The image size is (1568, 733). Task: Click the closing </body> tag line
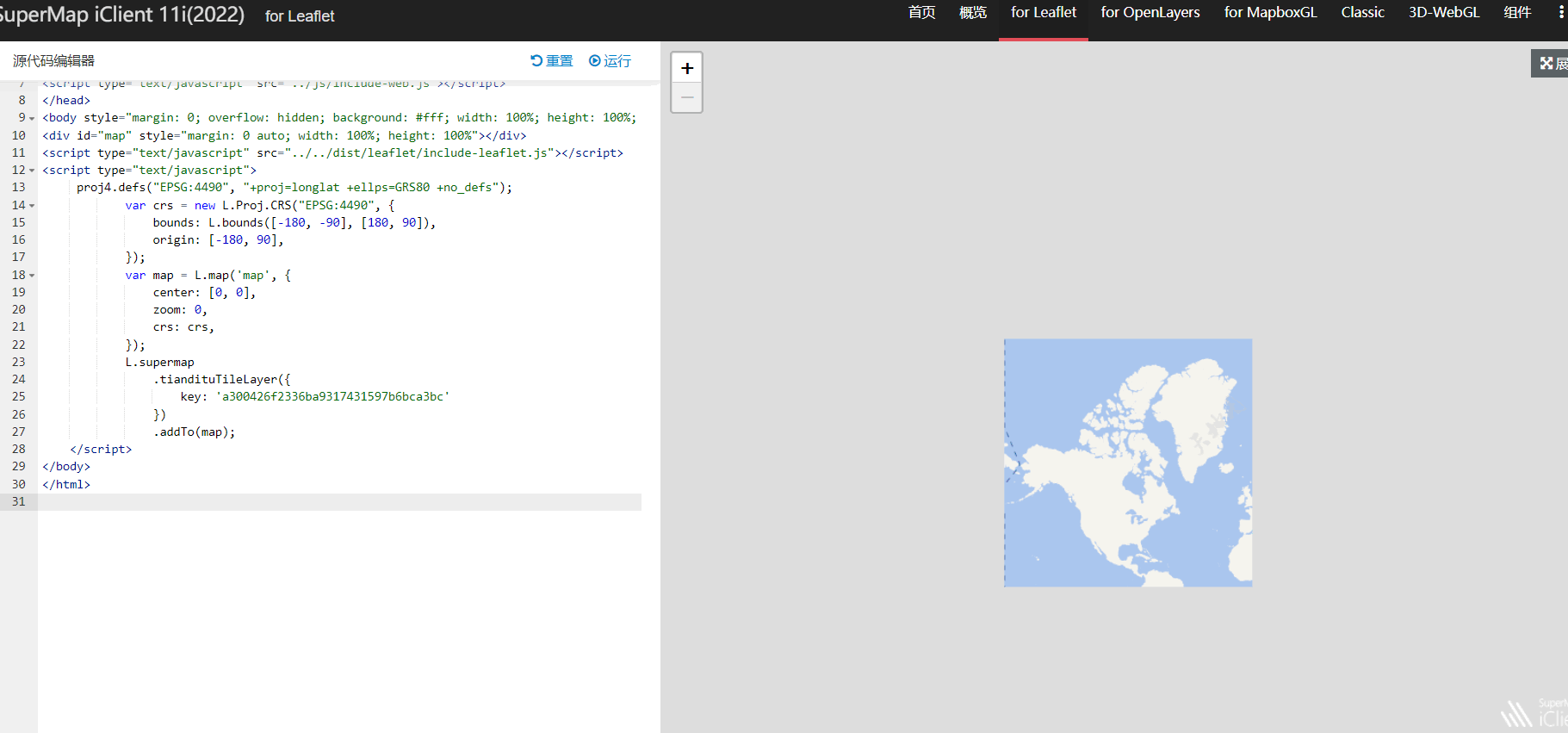(x=66, y=466)
